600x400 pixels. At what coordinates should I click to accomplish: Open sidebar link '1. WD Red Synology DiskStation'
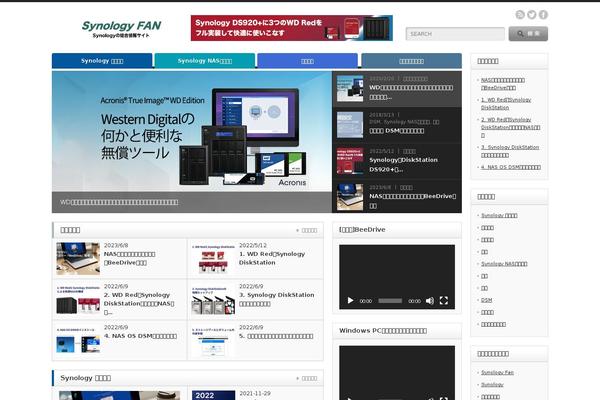click(x=506, y=104)
